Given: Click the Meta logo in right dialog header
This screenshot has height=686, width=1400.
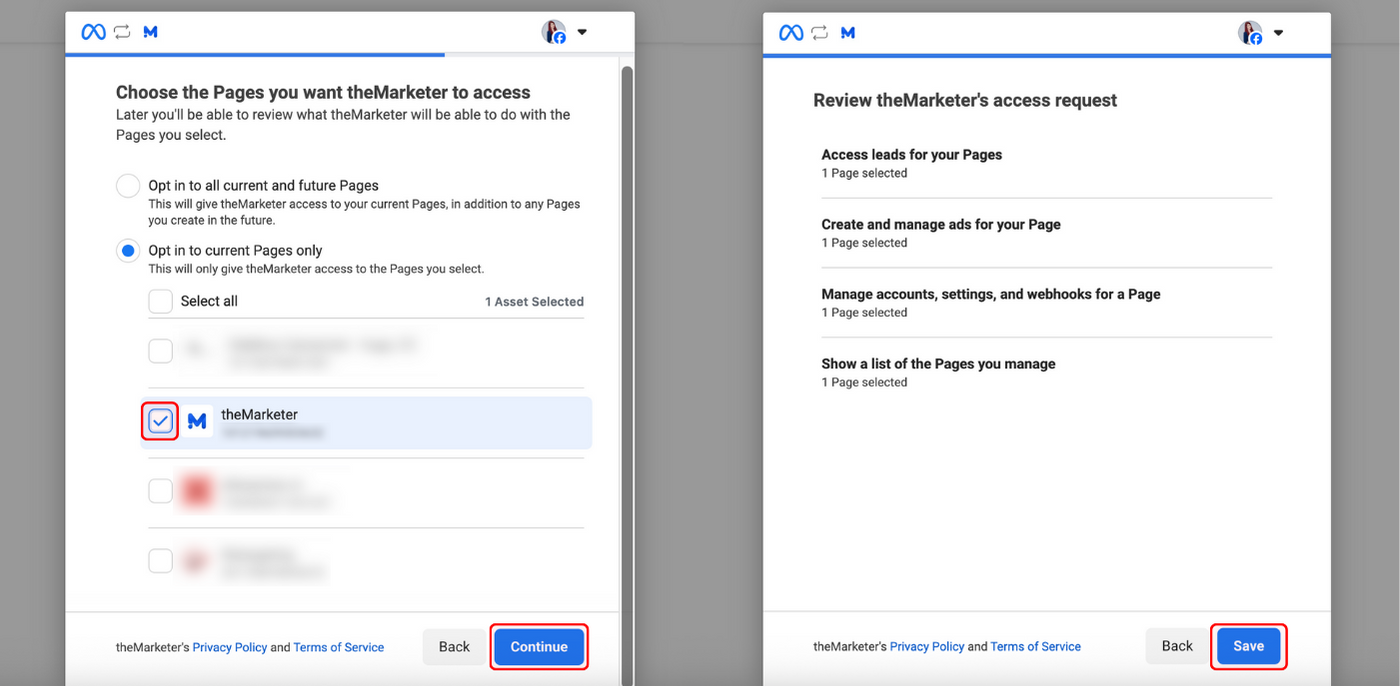Looking at the screenshot, I should (791, 32).
